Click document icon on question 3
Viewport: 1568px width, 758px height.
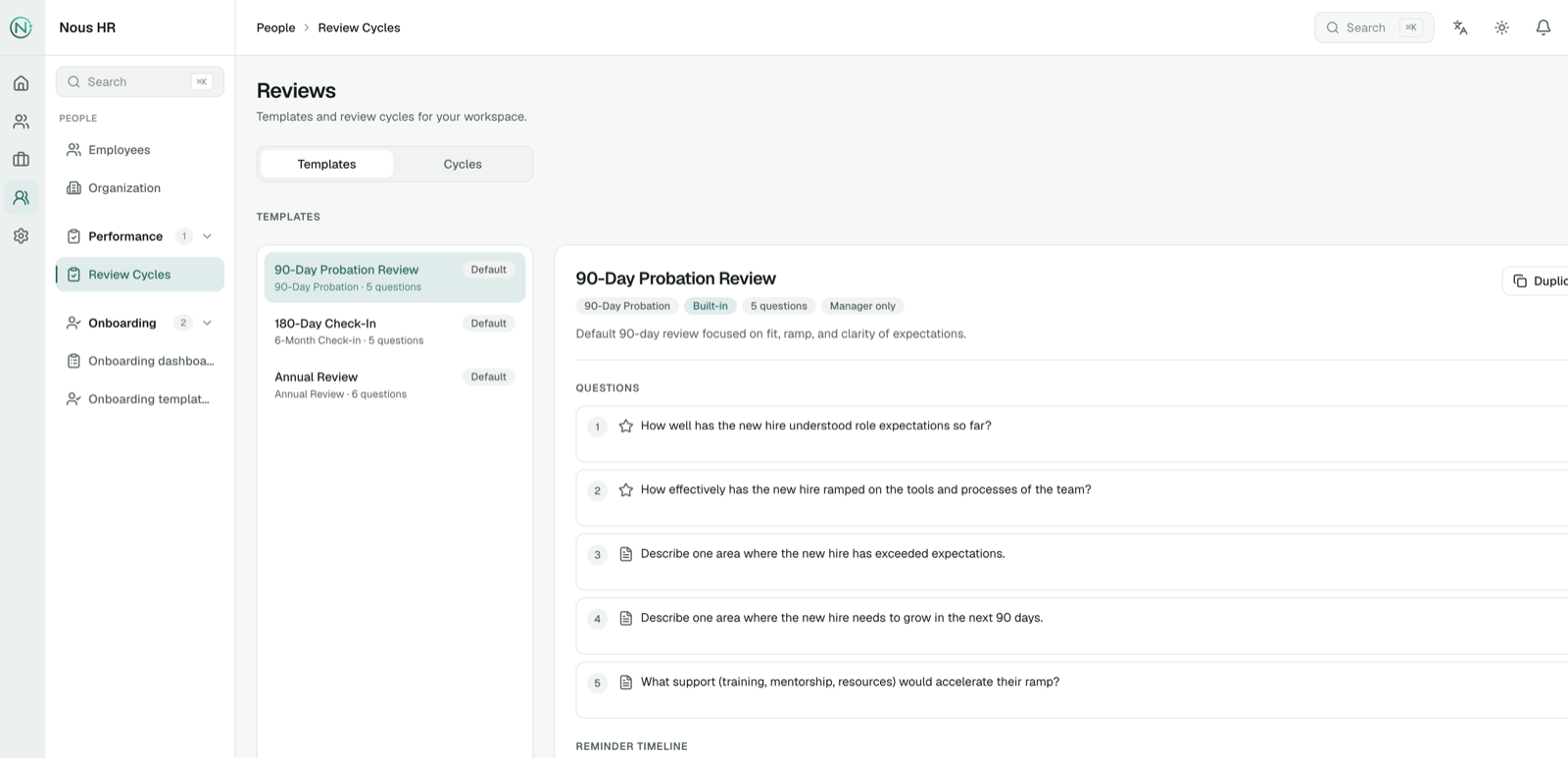626,554
